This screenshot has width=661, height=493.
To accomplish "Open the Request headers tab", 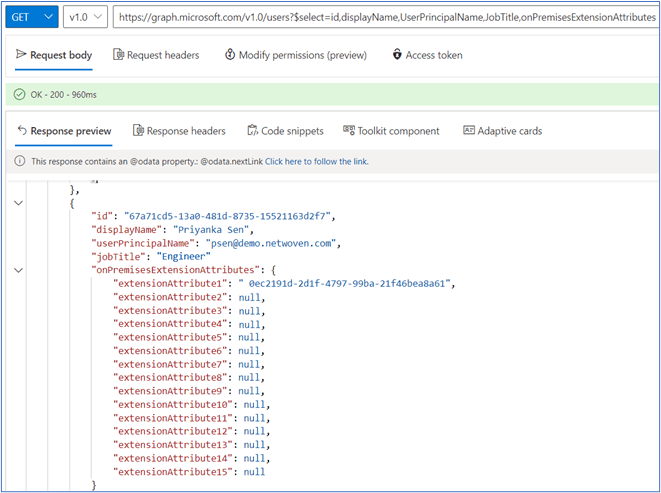I will (156, 55).
